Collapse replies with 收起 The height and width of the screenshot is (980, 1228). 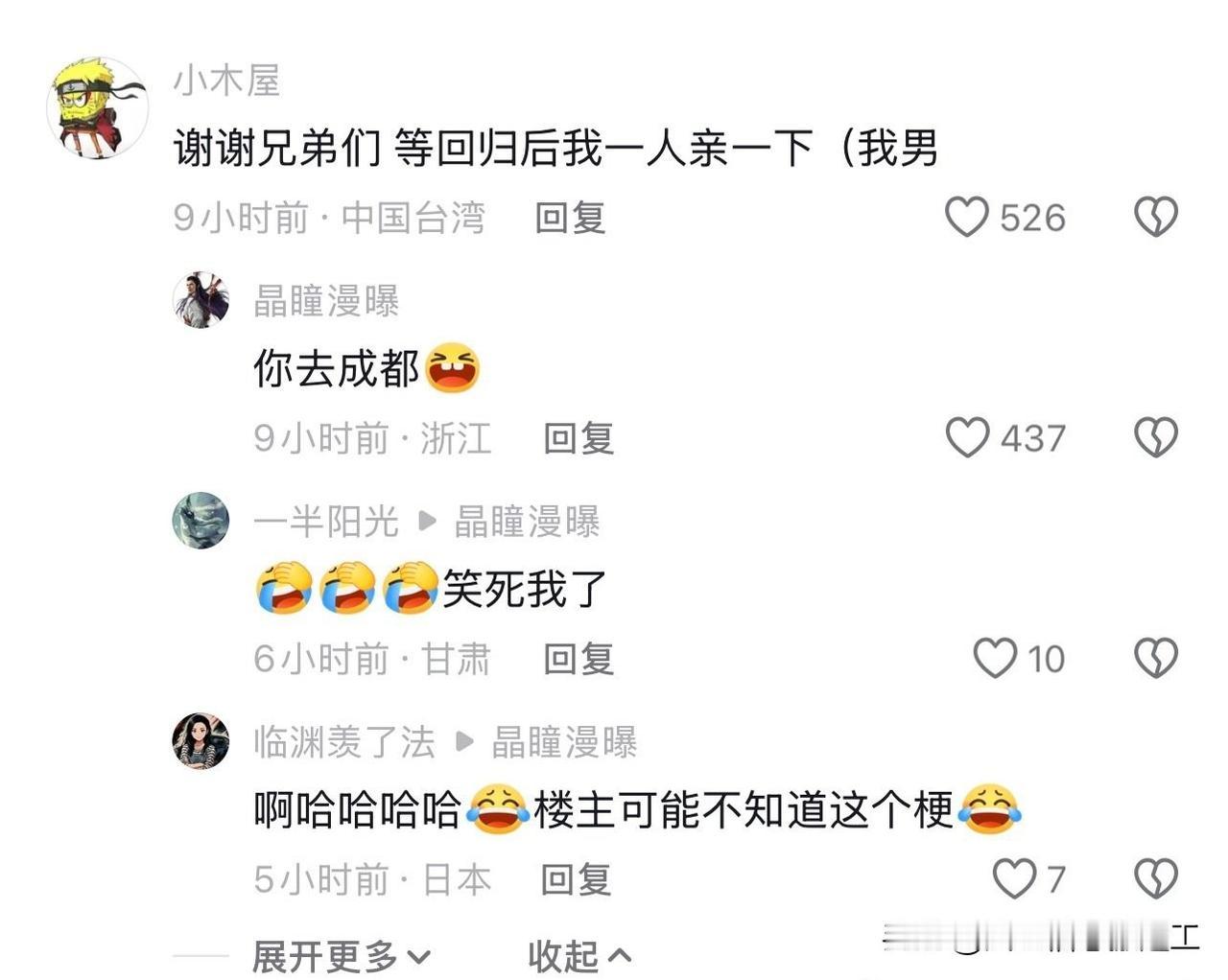579,956
